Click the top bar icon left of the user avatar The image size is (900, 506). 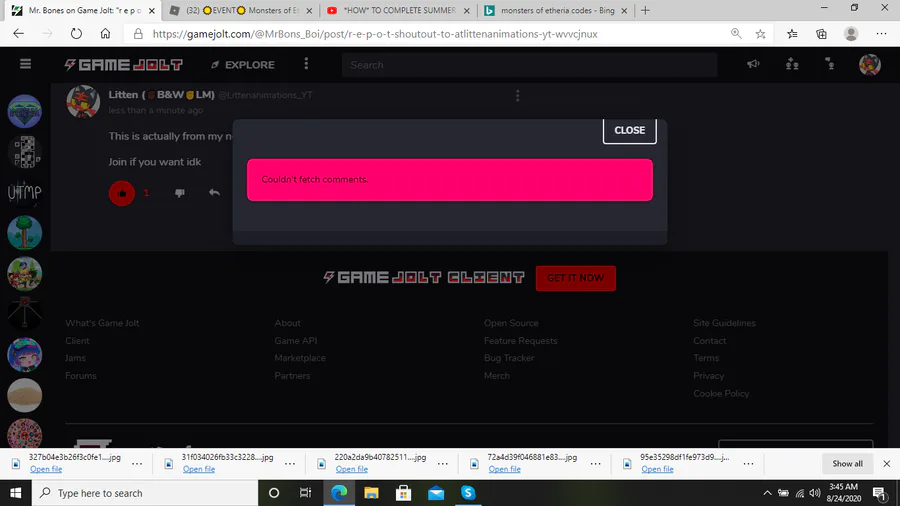click(830, 64)
